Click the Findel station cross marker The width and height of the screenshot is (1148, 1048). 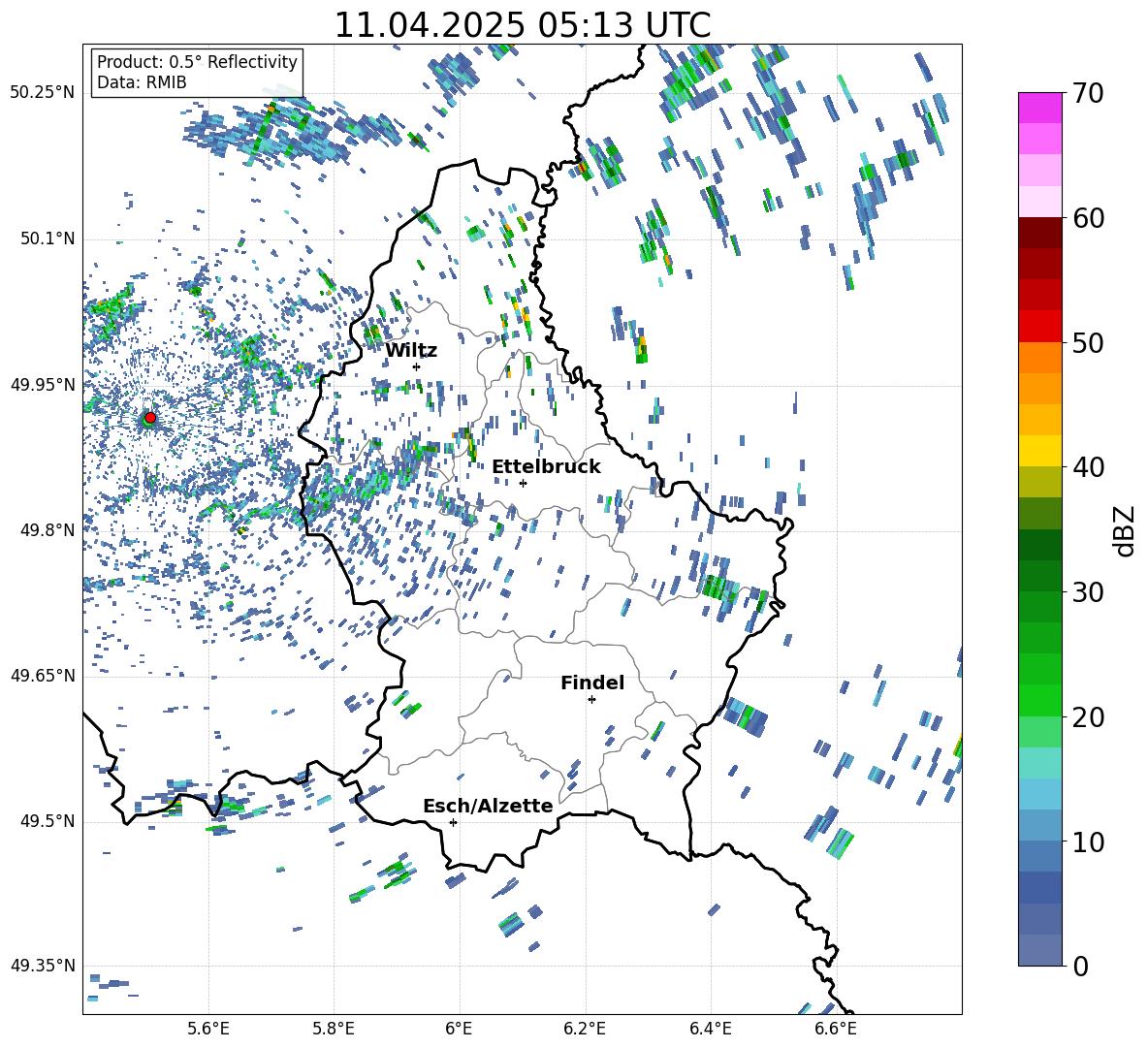[x=591, y=700]
